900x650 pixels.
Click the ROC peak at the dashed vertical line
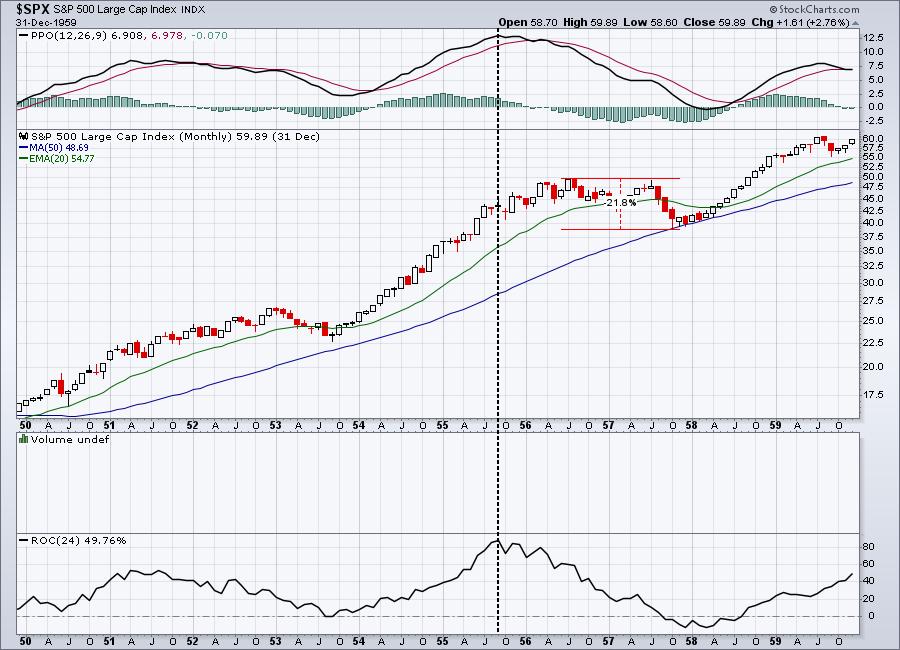click(x=497, y=541)
